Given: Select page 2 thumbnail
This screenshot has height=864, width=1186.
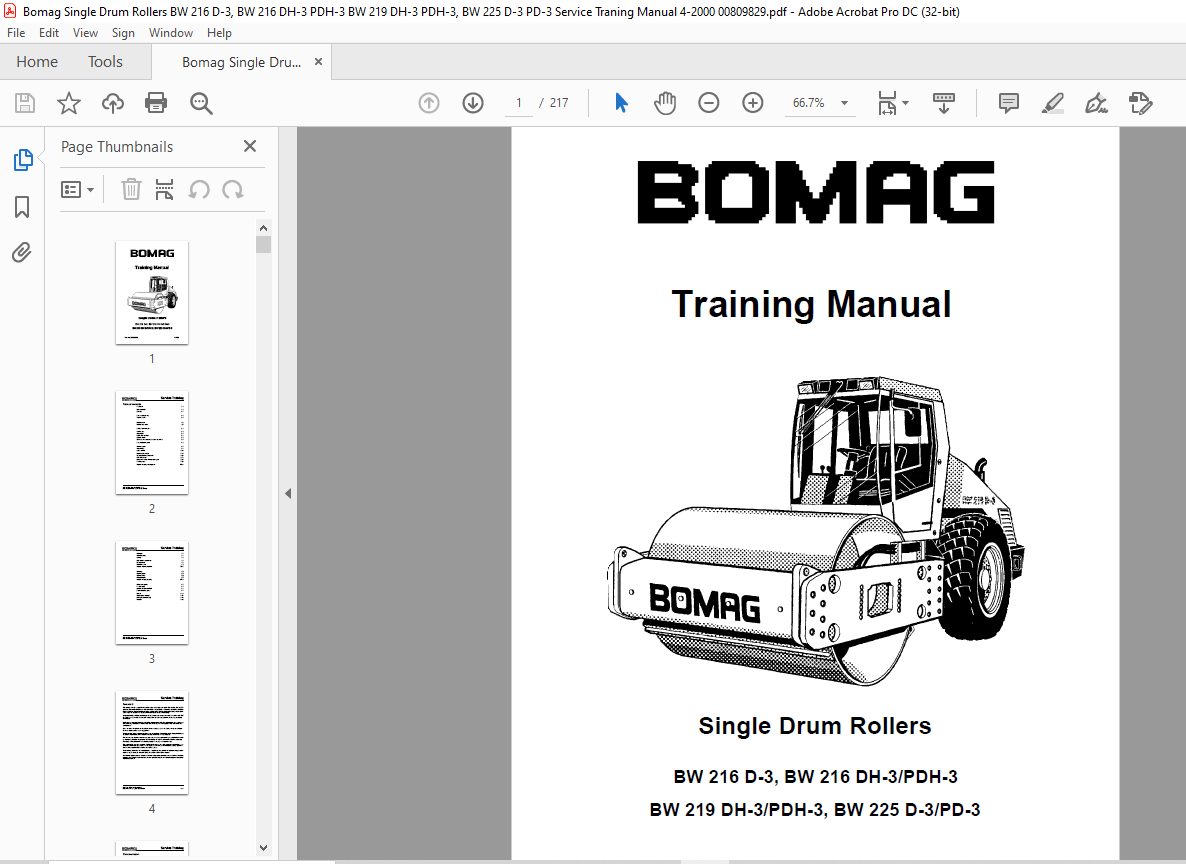Looking at the screenshot, I should pos(152,443).
